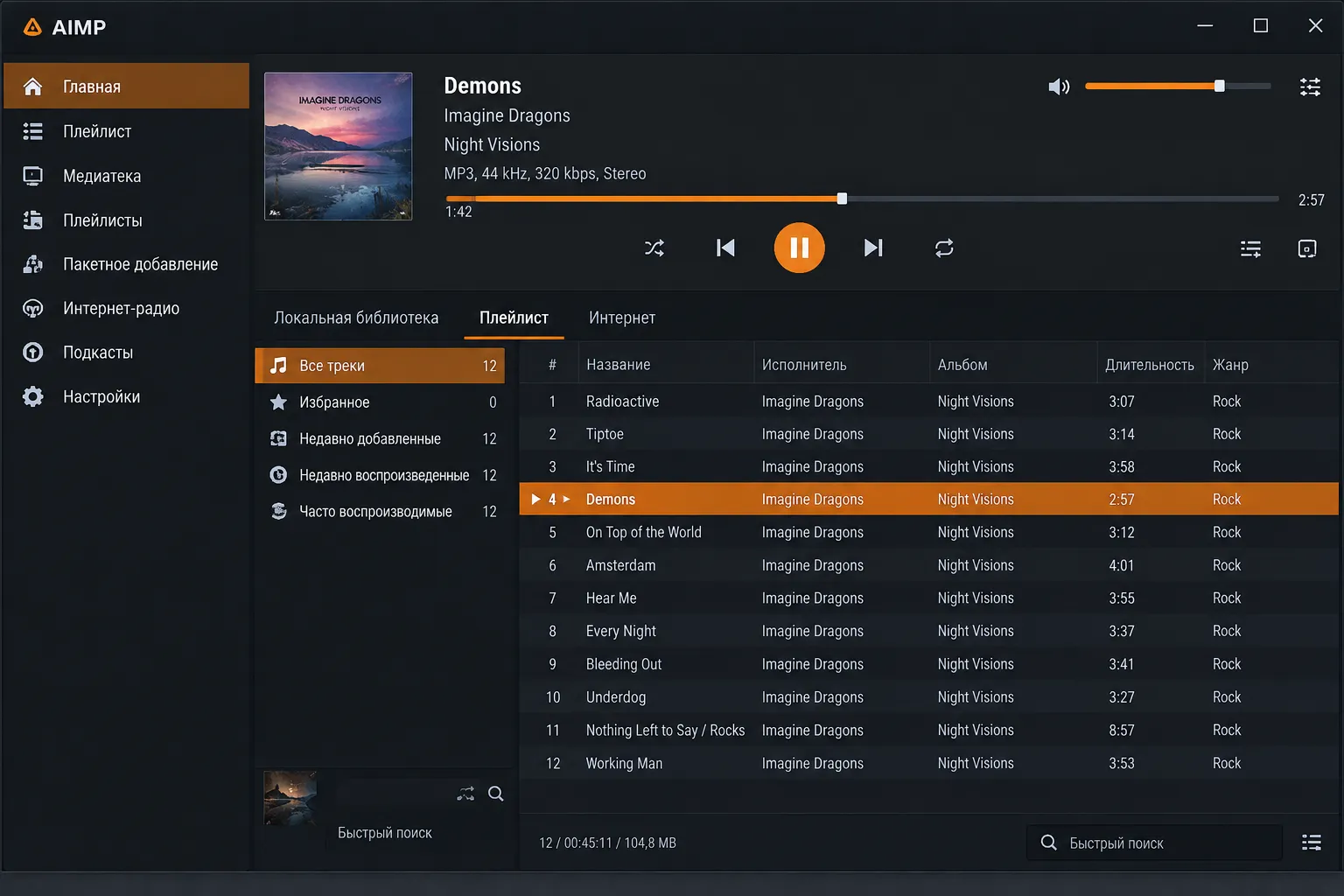Open Настройки in sidebar
Screen dimensions: 1344x896
pyautogui.click(x=127, y=396)
